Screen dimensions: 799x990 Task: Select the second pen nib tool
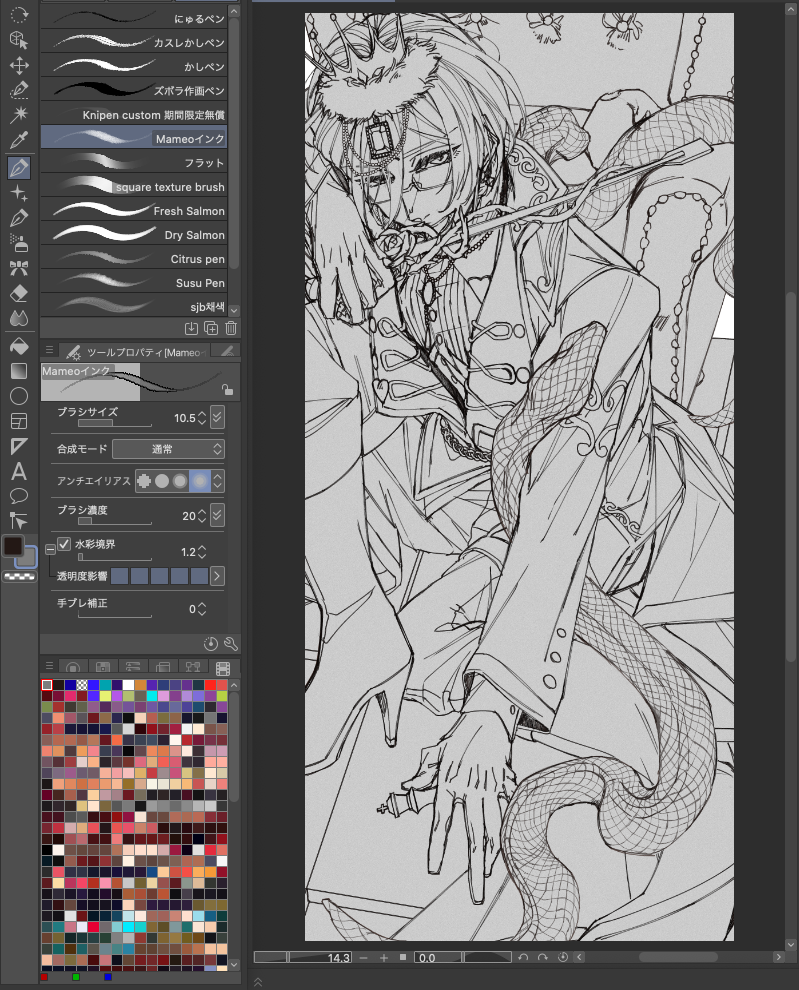19,218
